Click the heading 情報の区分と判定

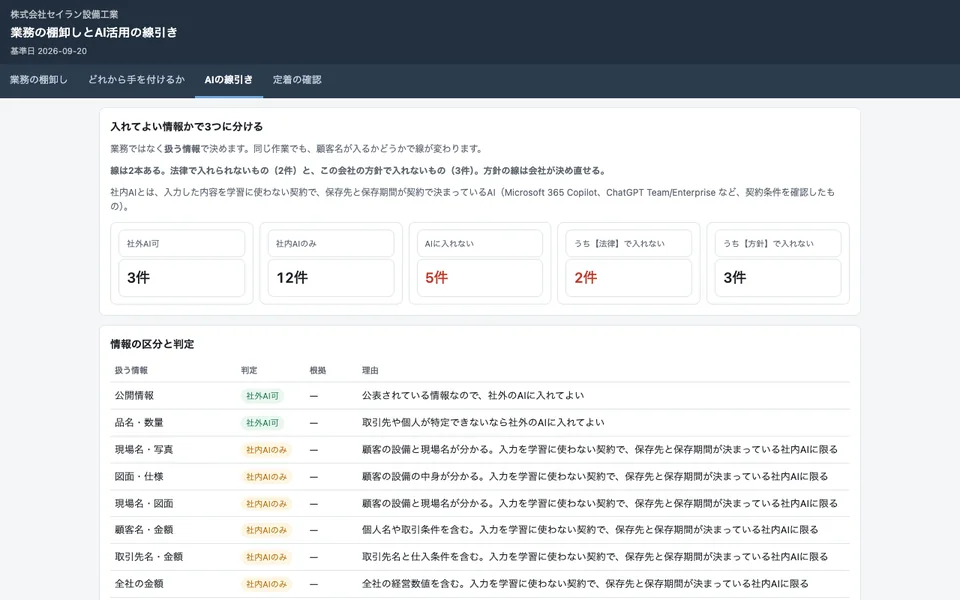point(152,344)
